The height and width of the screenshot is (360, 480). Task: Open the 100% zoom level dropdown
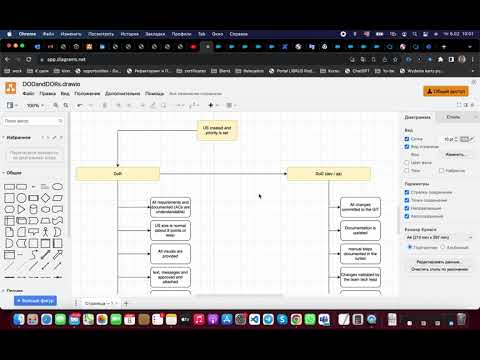35,105
